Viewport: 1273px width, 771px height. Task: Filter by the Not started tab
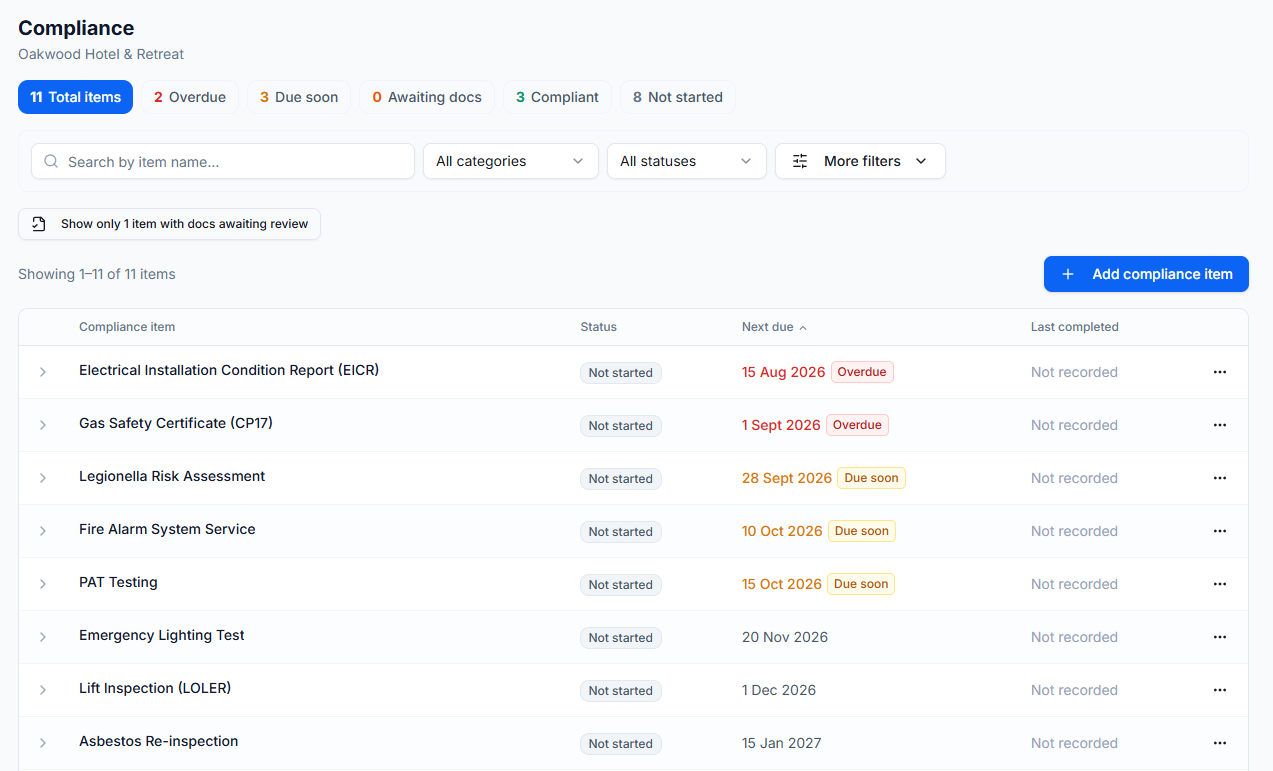tap(678, 97)
